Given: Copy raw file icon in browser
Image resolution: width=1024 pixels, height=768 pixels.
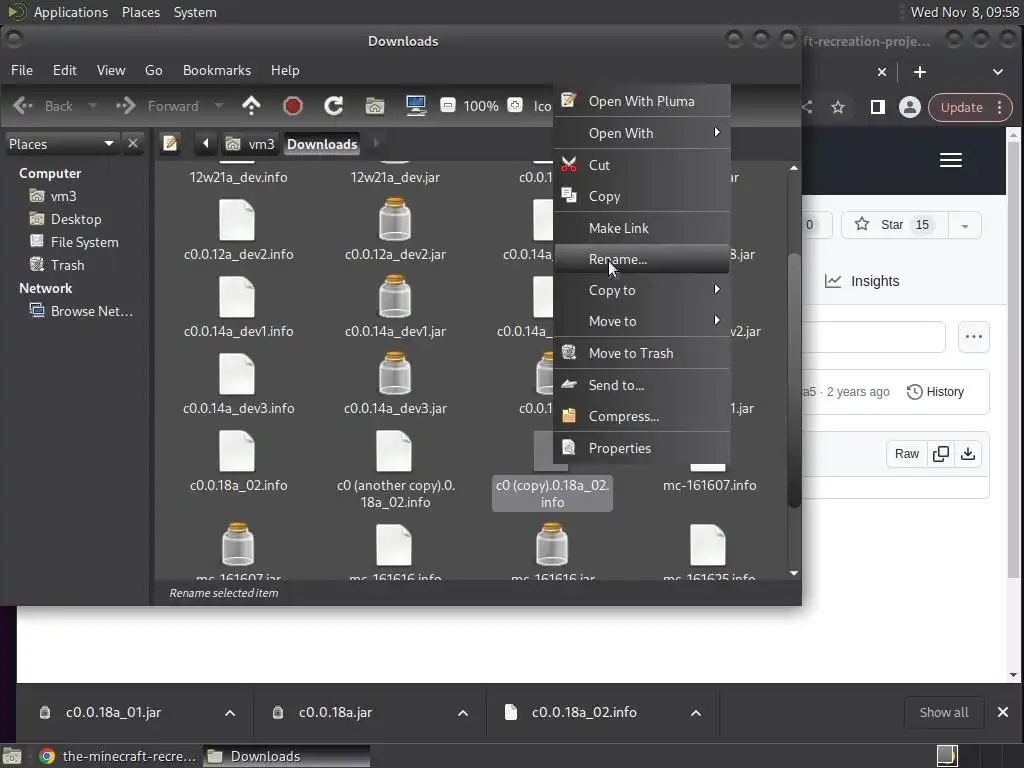Looking at the screenshot, I should point(941,453).
